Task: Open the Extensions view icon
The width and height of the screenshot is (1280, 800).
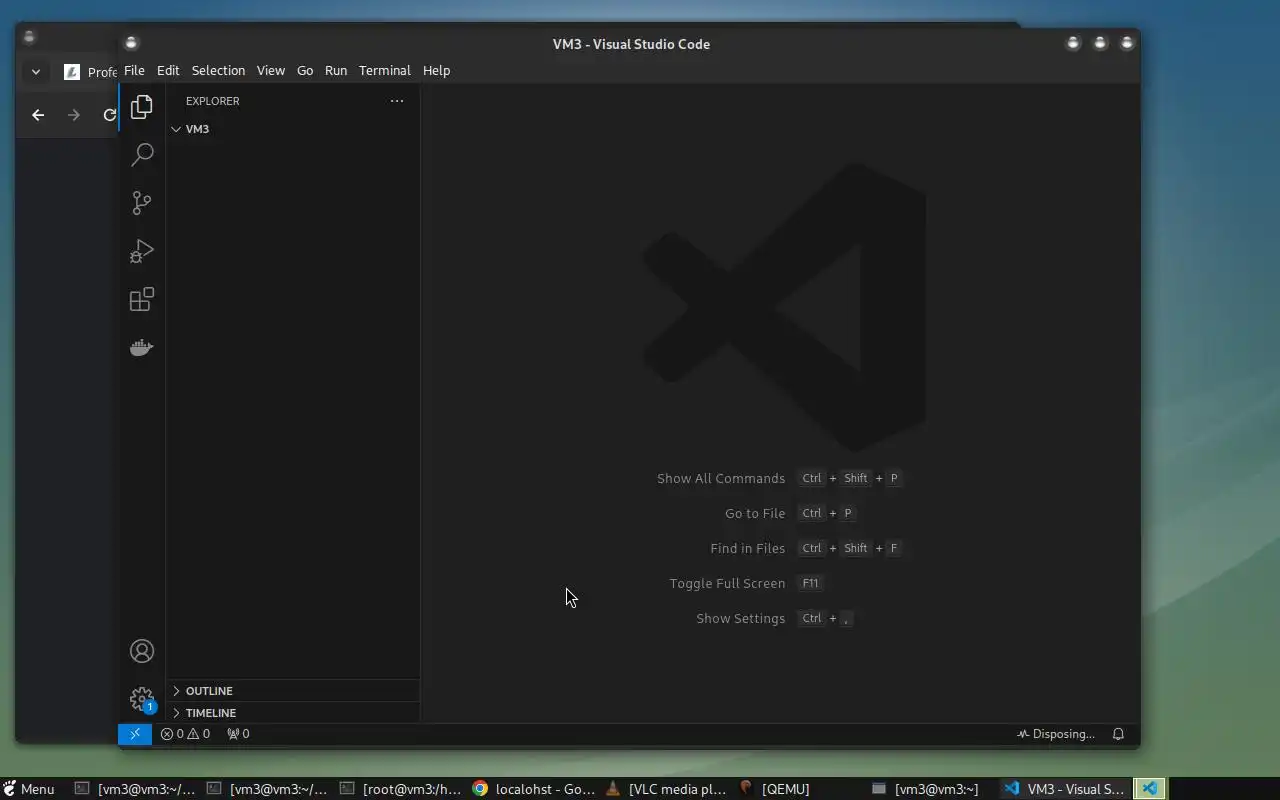Action: click(142, 299)
